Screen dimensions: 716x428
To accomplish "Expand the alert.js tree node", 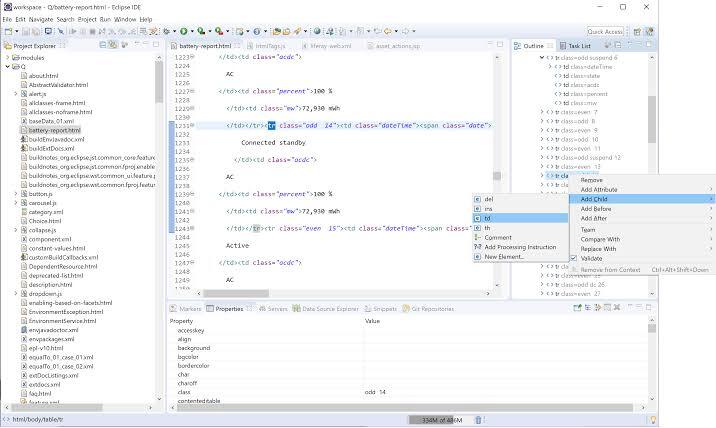I will pos(16,94).
